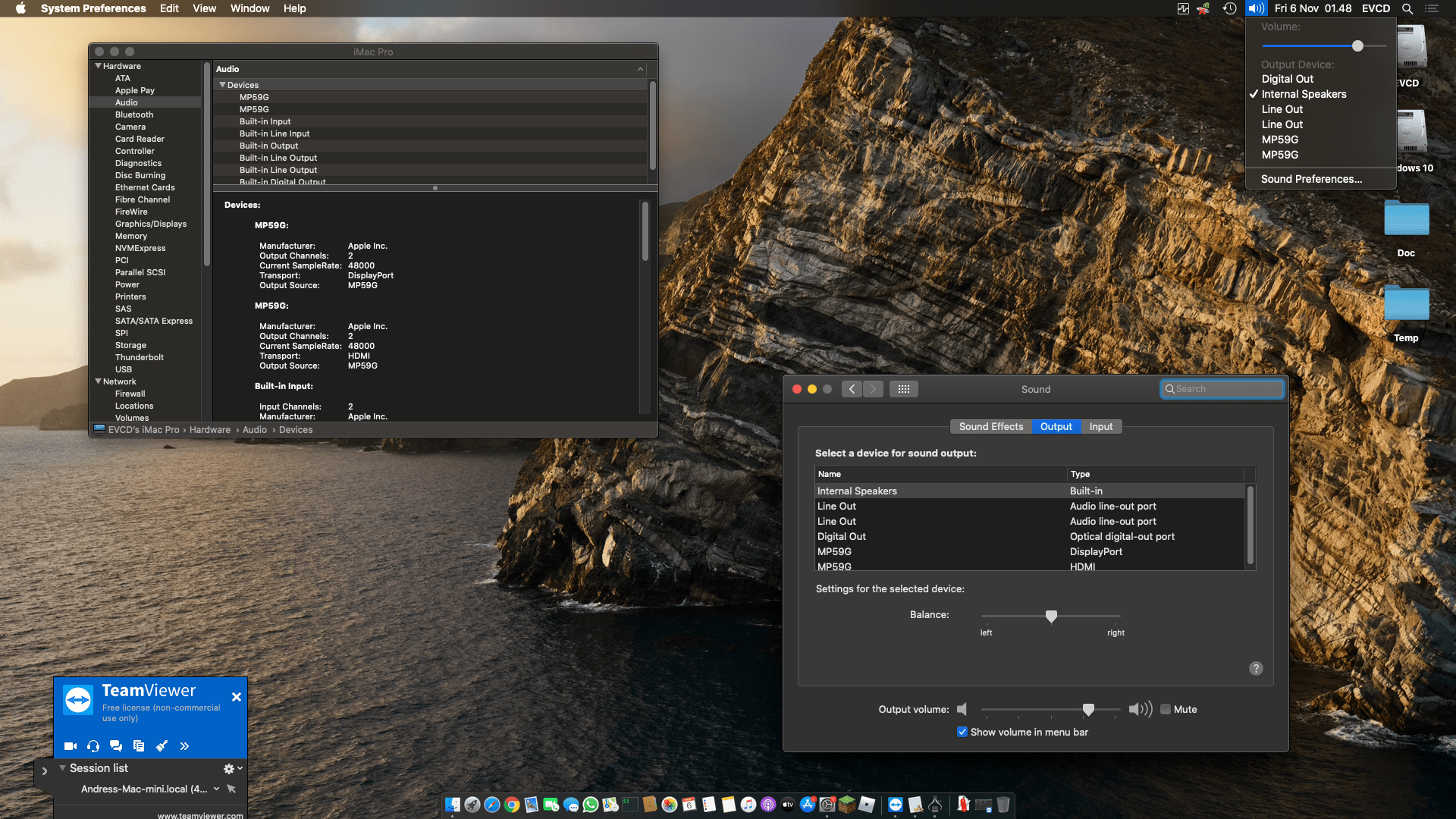1456x819 pixels.
Task: Open the Doc folder on desktop
Action: tap(1406, 219)
